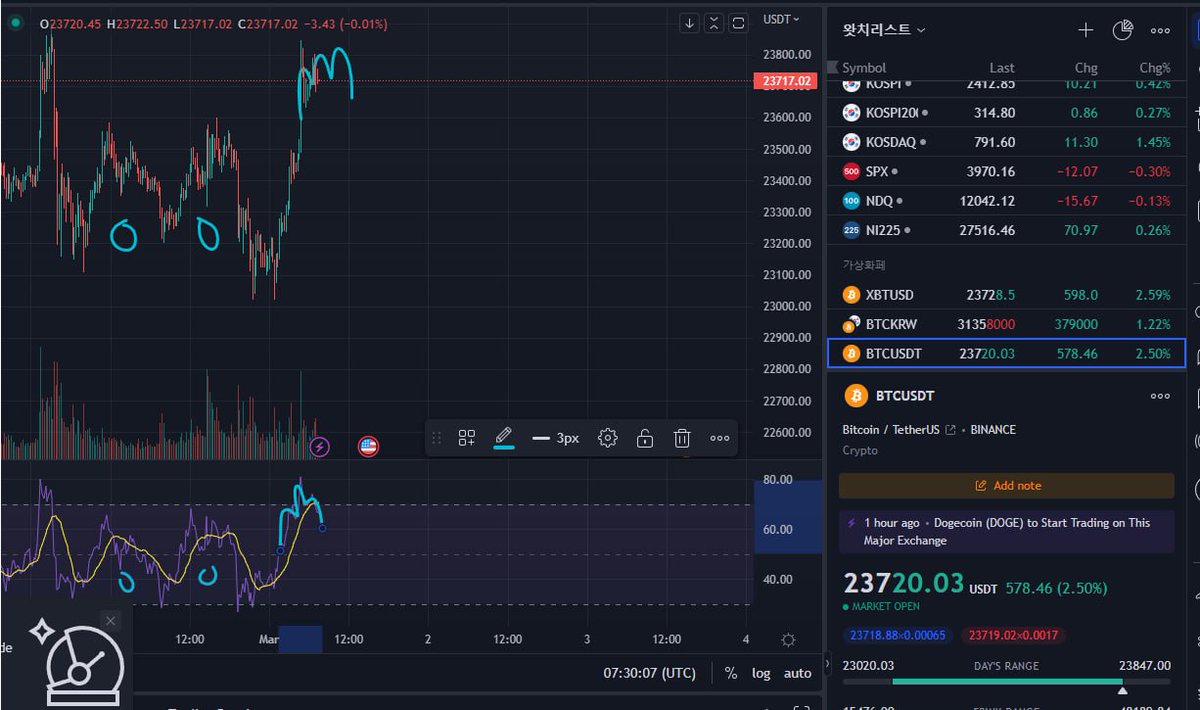Click the 23020.03 day's low value
The width and height of the screenshot is (1200, 710).
(868, 665)
